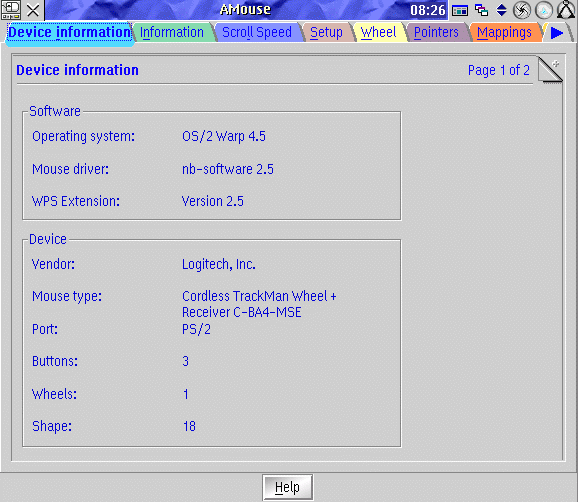Viewport: 578px width, 502px height.
Task: Turn the page corner to page 2
Action: (550, 69)
